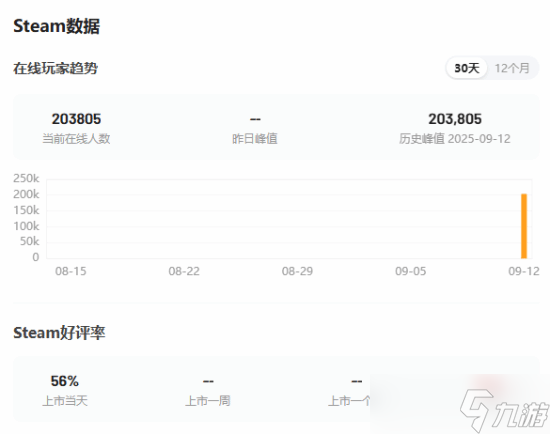Viewport: 550px width, 434px height.
Task: Click the 上市一周 label
Action: 208,401
